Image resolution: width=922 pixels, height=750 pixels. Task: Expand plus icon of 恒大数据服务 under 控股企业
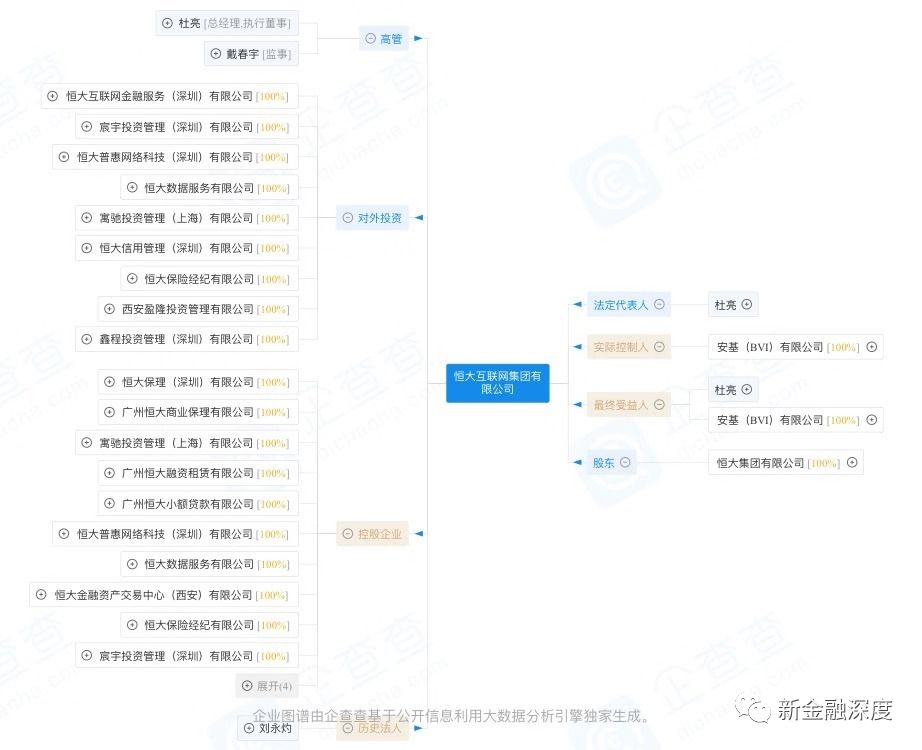(132, 564)
